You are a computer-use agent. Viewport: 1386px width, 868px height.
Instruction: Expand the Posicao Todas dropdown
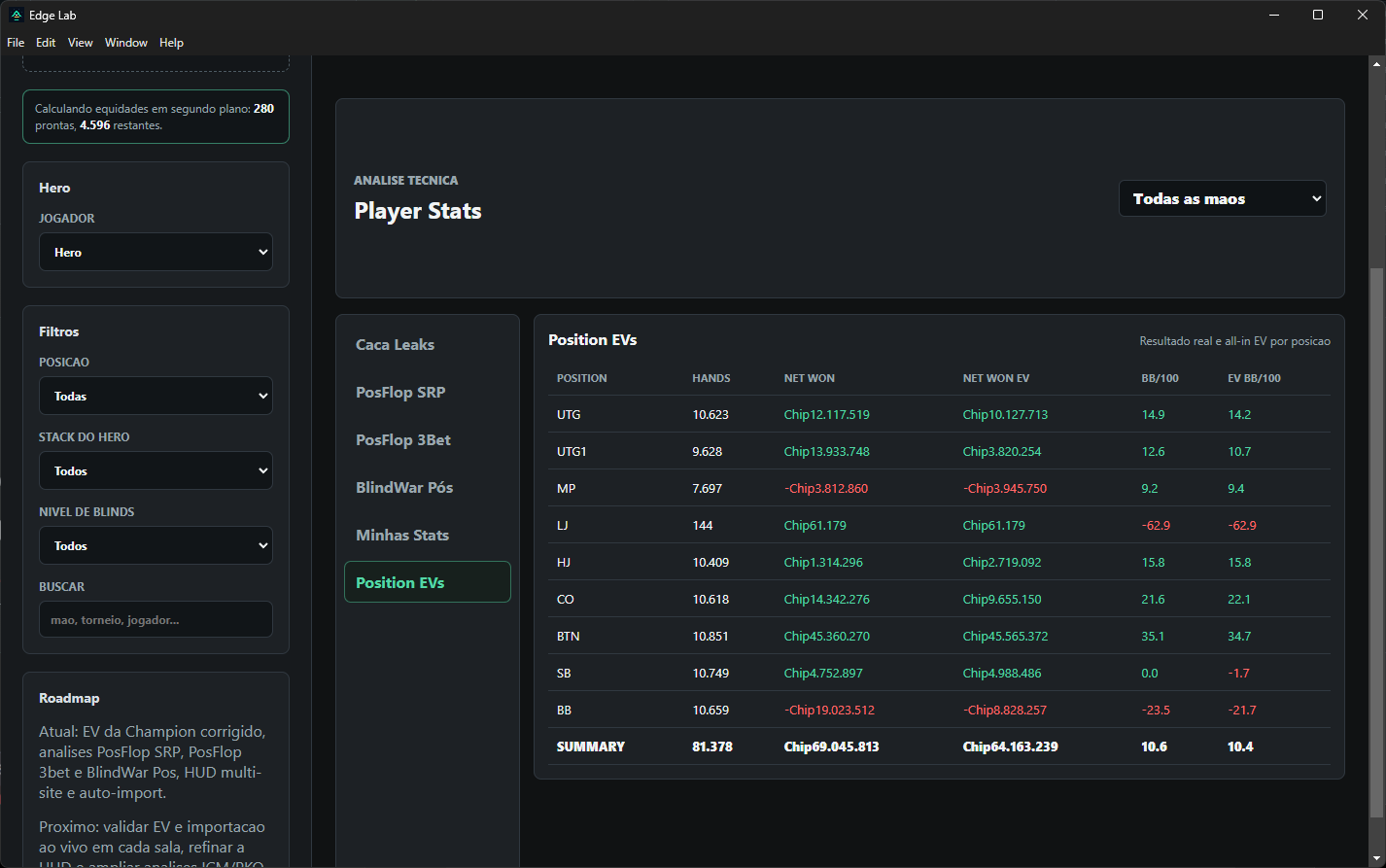(156, 396)
